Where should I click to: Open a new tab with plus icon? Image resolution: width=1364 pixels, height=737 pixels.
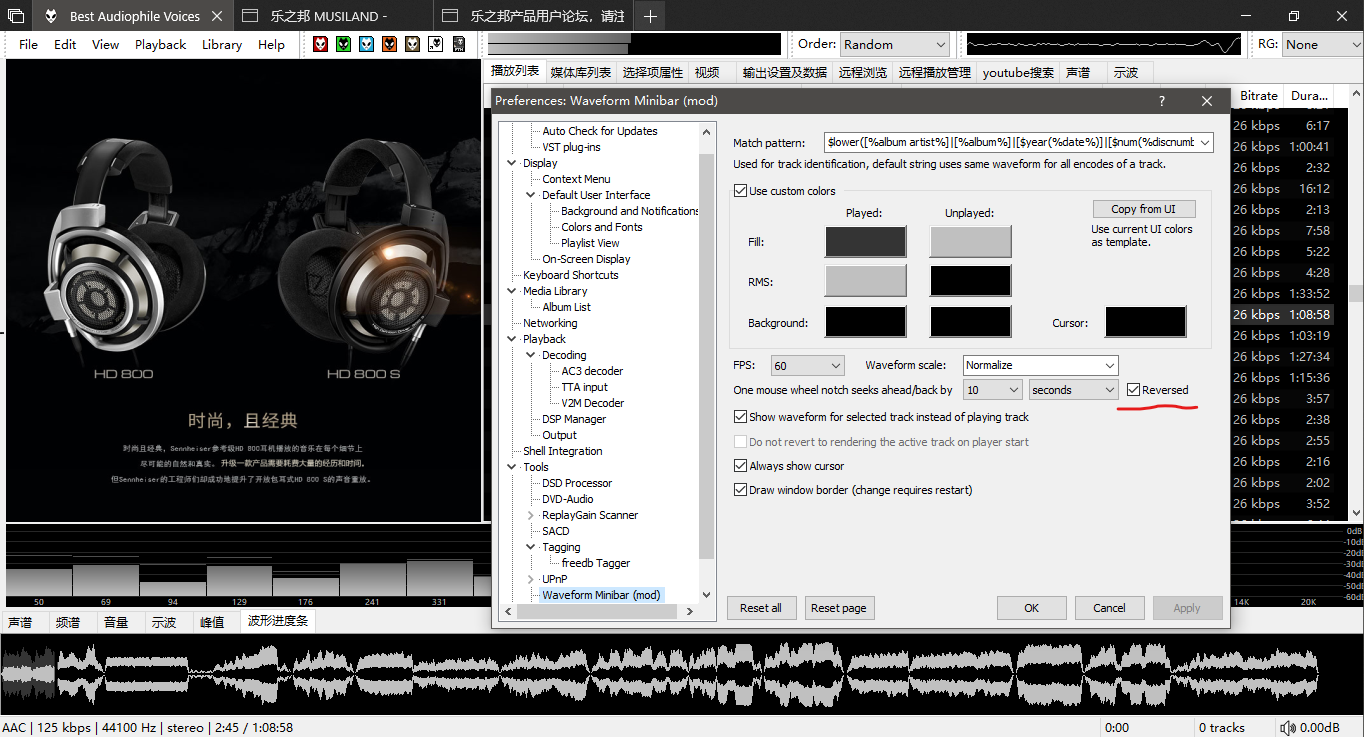click(650, 16)
